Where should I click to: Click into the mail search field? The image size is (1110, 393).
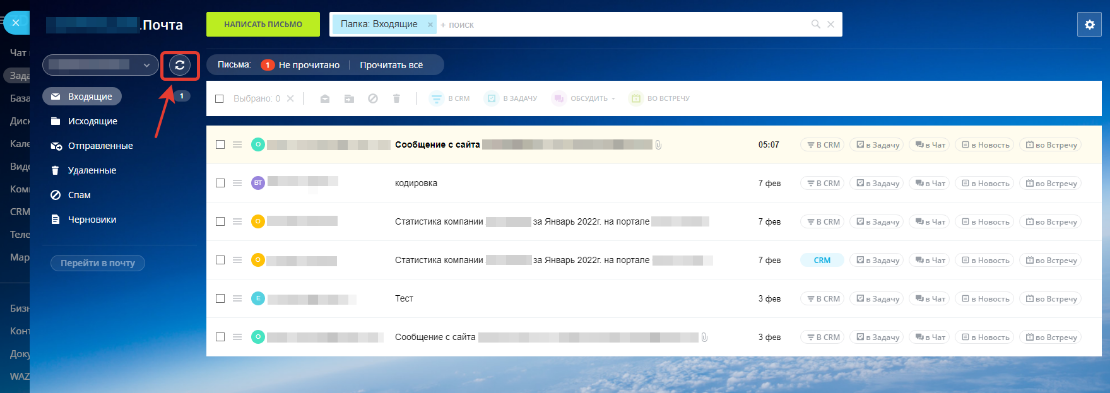[x=623, y=24]
